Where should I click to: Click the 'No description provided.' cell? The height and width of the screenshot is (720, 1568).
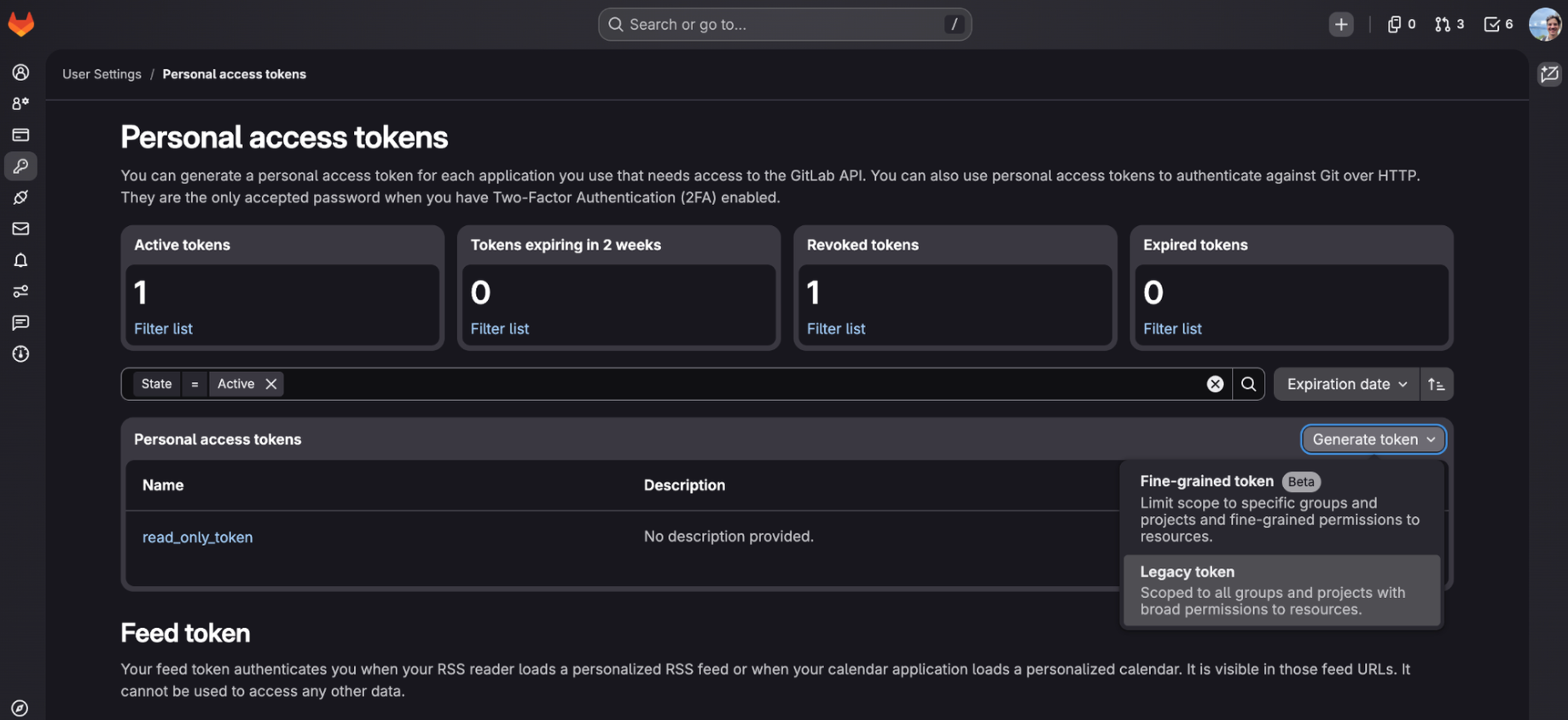point(729,537)
